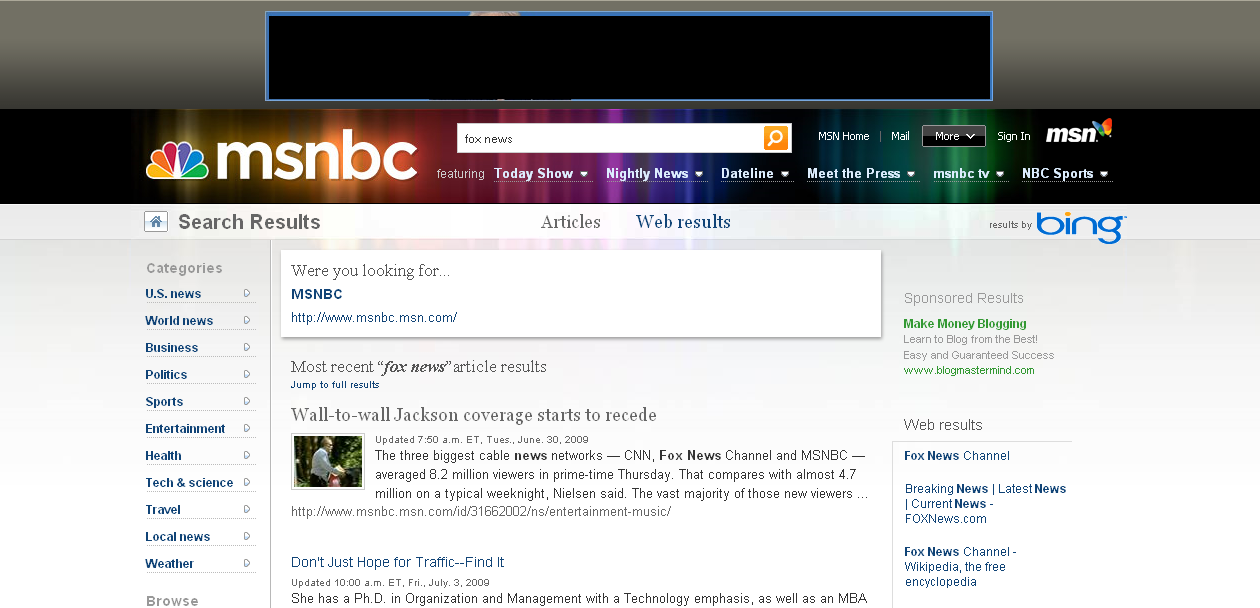This screenshot has width=1260, height=608.
Task: Open the Fox News Channel web result
Action: point(957,456)
